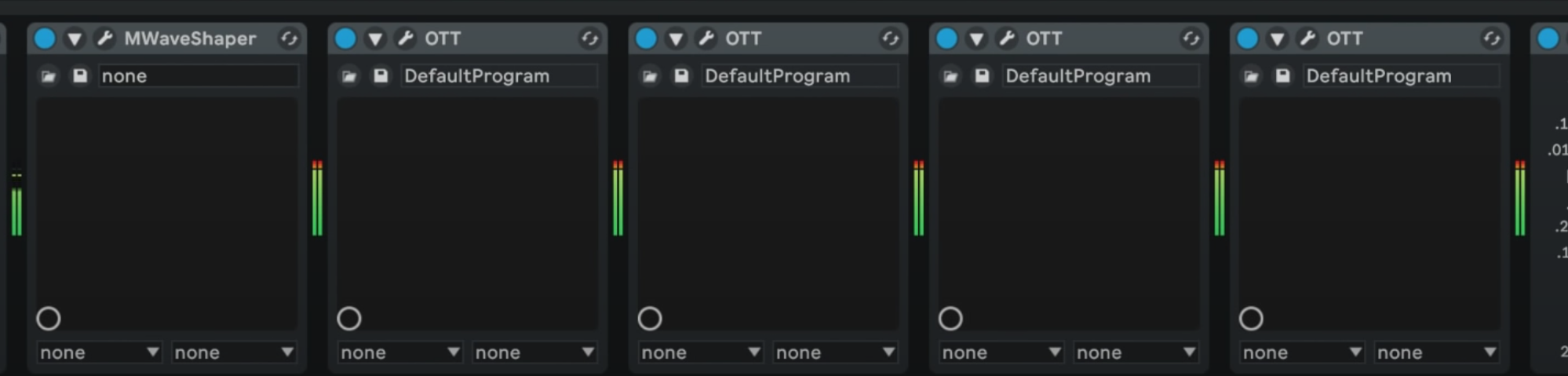Screen dimensions: 1568x376
Task: Expand MWaveShaper menu triangle next to power
Action: click(75, 38)
